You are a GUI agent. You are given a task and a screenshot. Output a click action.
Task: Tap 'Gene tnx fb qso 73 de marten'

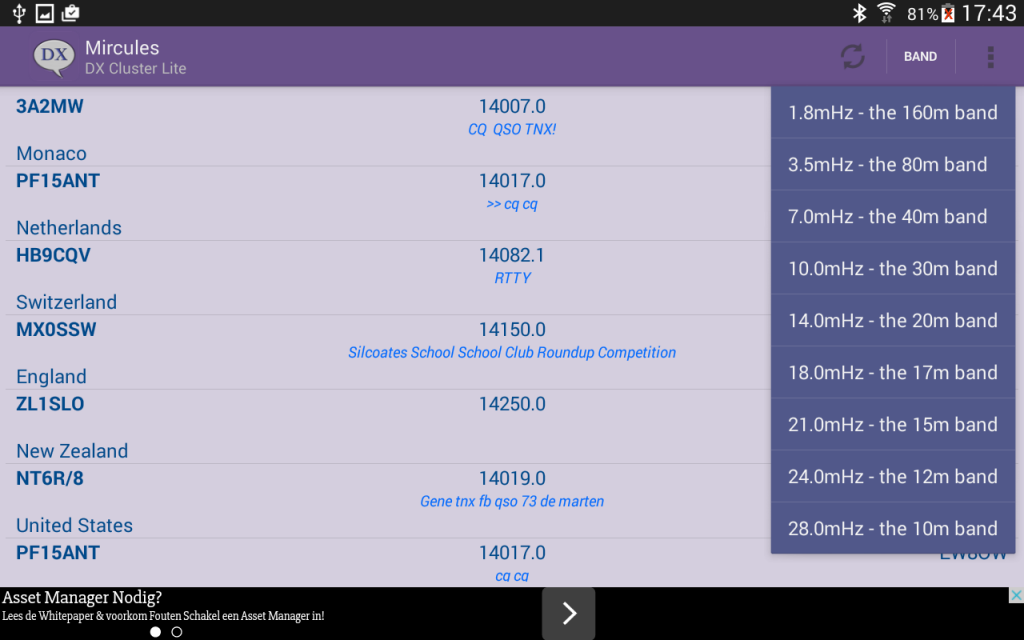[x=512, y=502]
